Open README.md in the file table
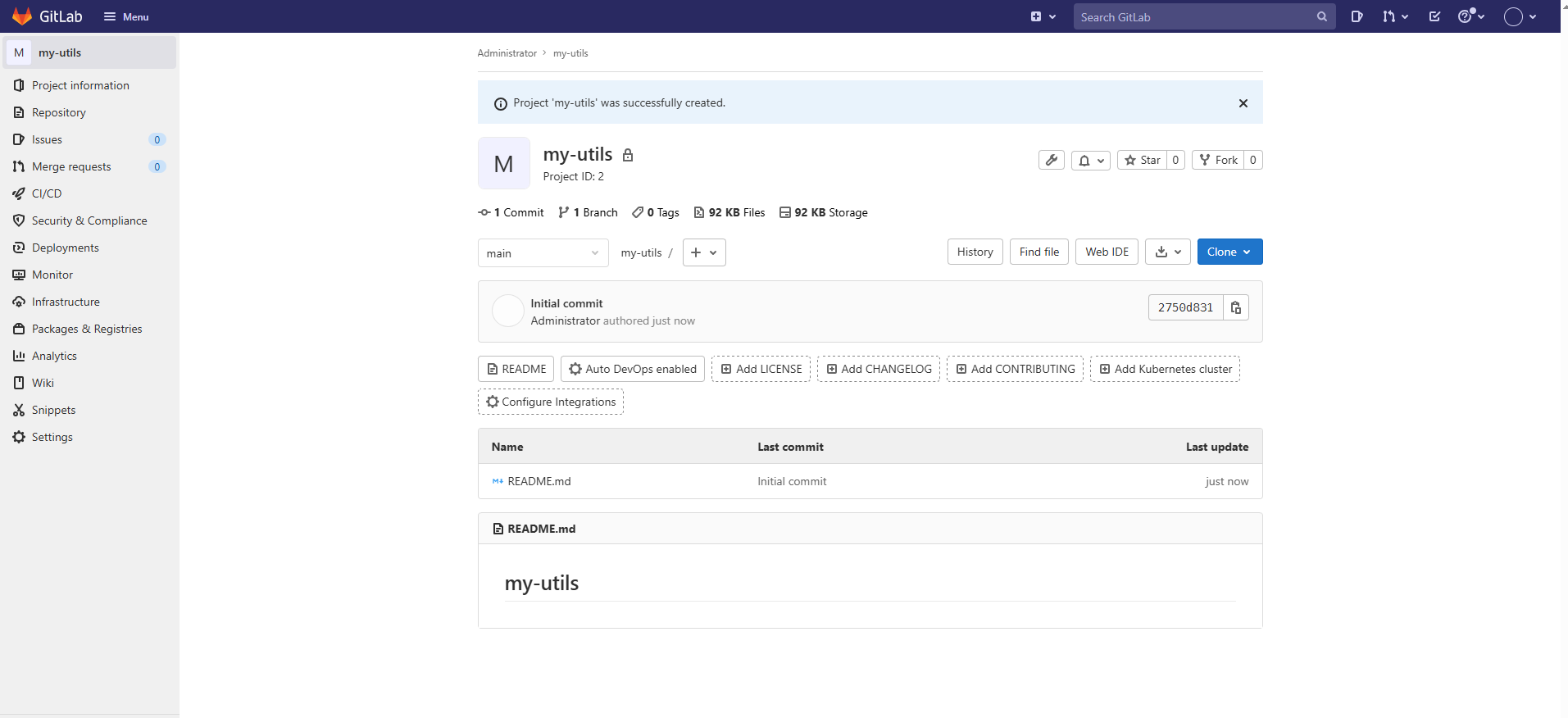The image size is (1568, 718). (x=539, y=481)
